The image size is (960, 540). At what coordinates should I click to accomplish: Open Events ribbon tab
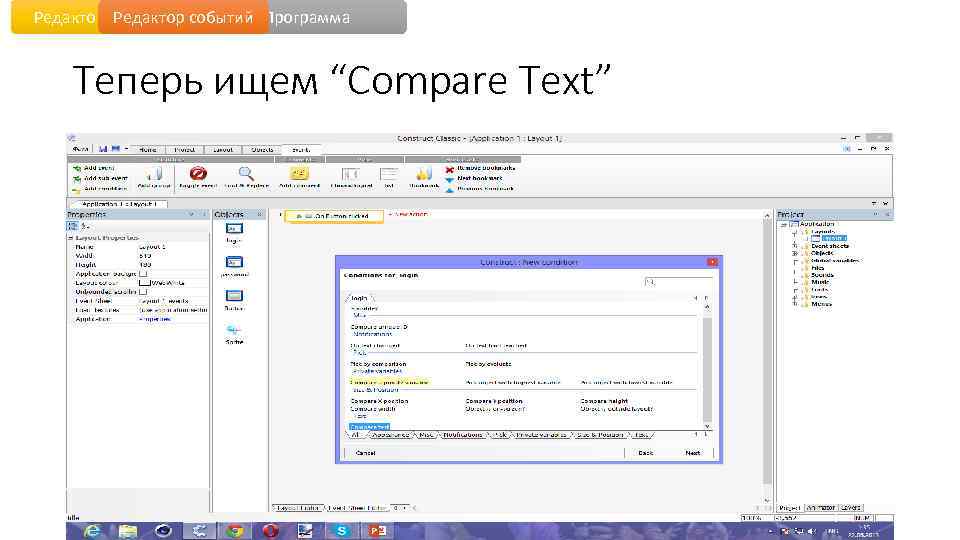301,150
